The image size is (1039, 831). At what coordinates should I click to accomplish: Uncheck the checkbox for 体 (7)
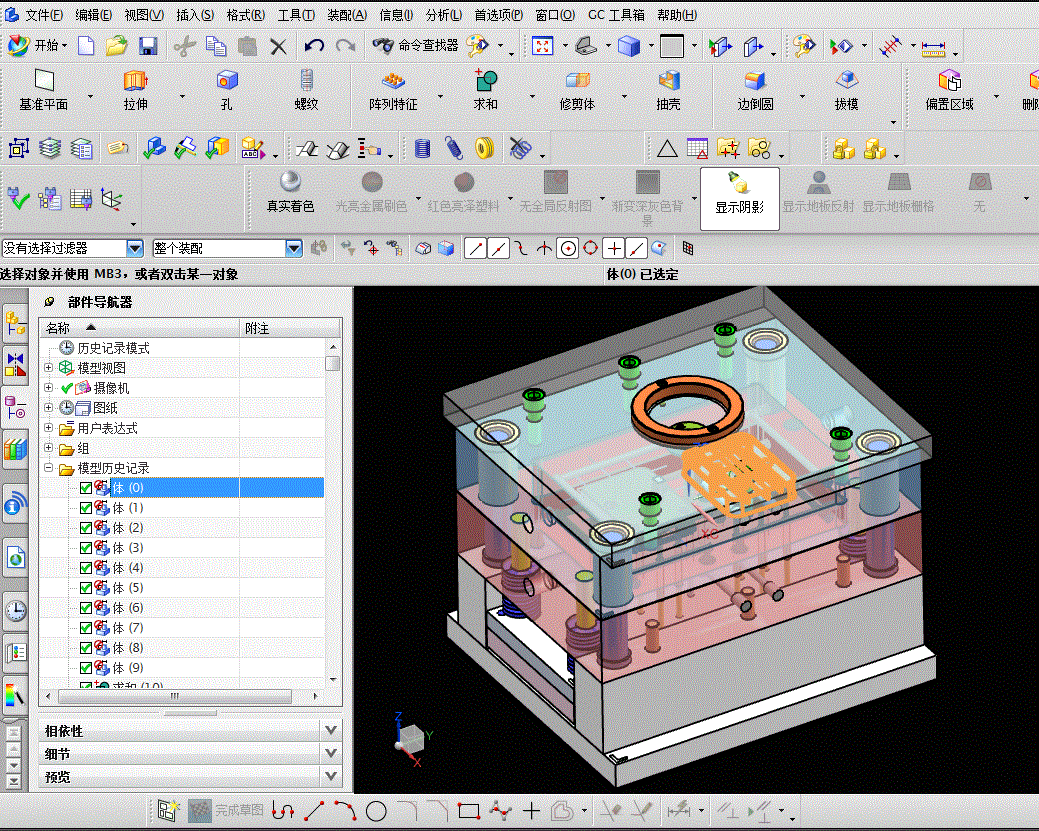coord(86,628)
